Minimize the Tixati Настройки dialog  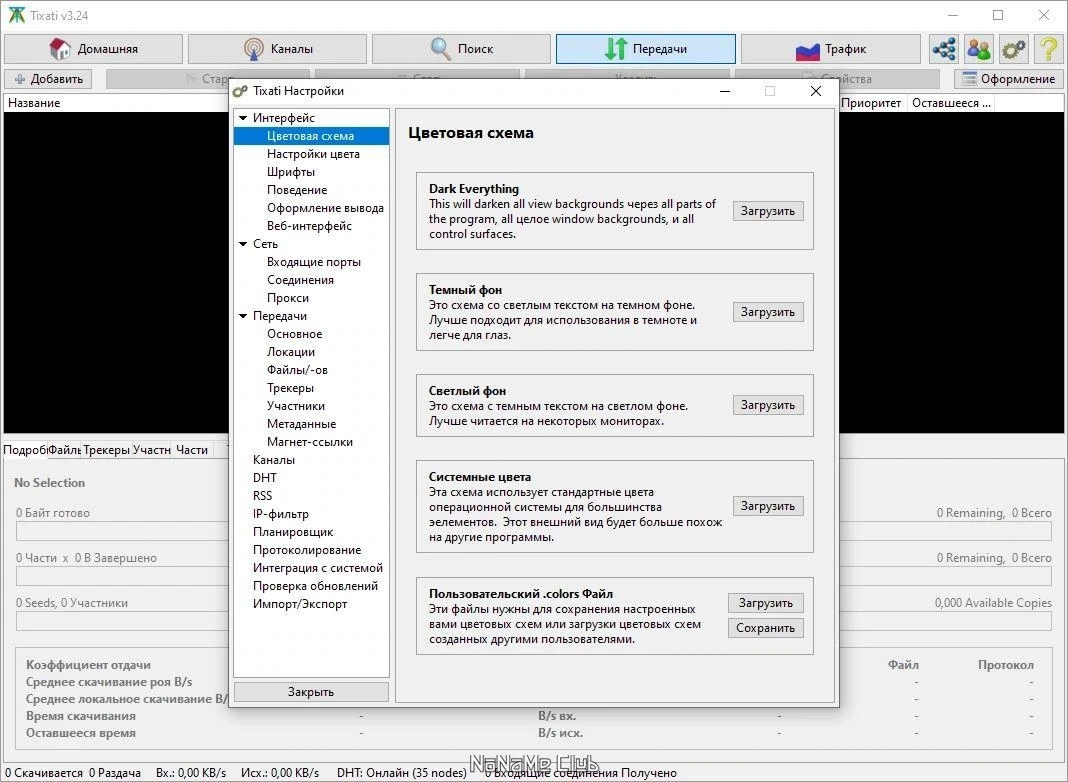tap(725, 91)
